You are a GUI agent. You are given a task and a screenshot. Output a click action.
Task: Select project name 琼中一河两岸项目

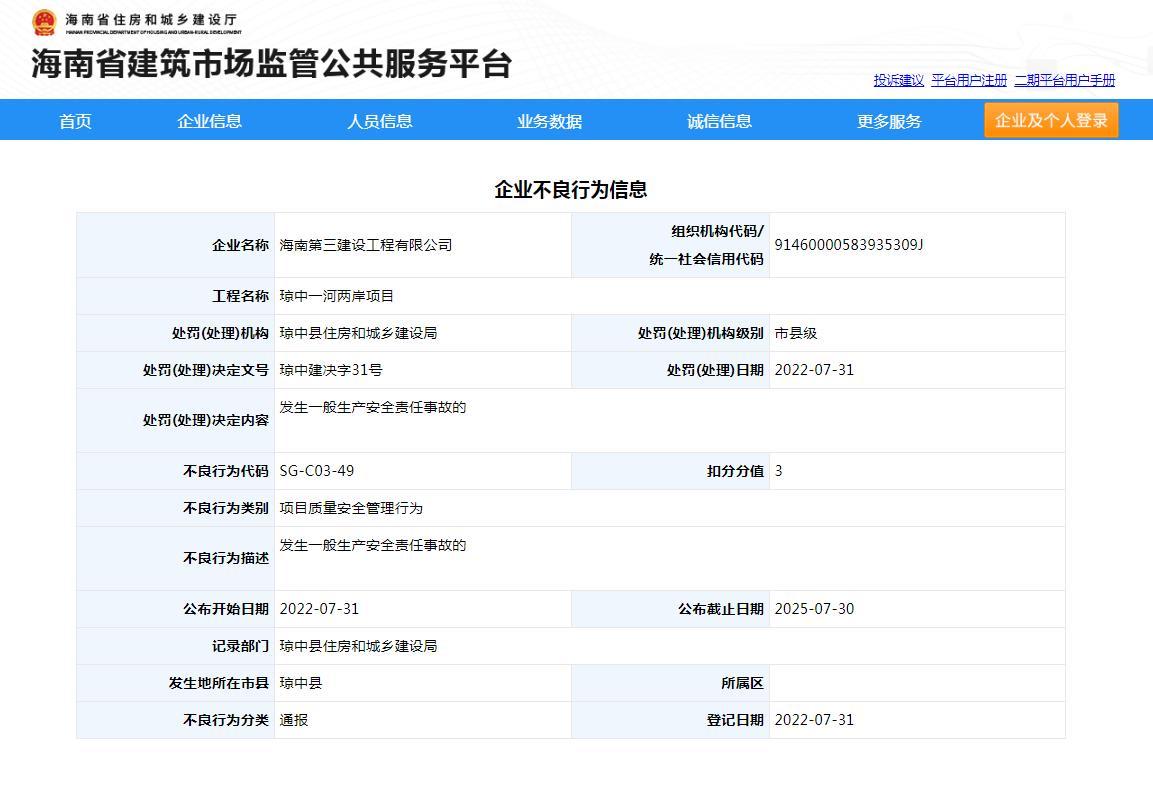(x=337, y=296)
